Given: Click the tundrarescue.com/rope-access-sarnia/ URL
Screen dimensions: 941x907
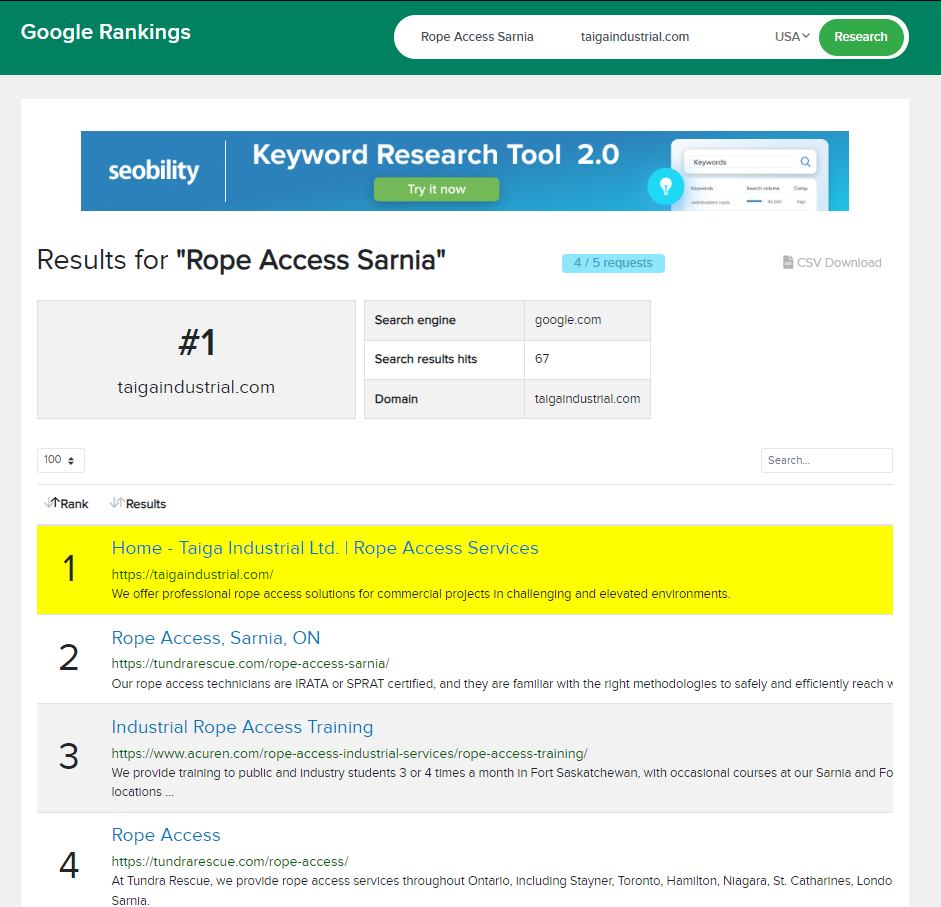Looking at the screenshot, I should tap(250, 663).
